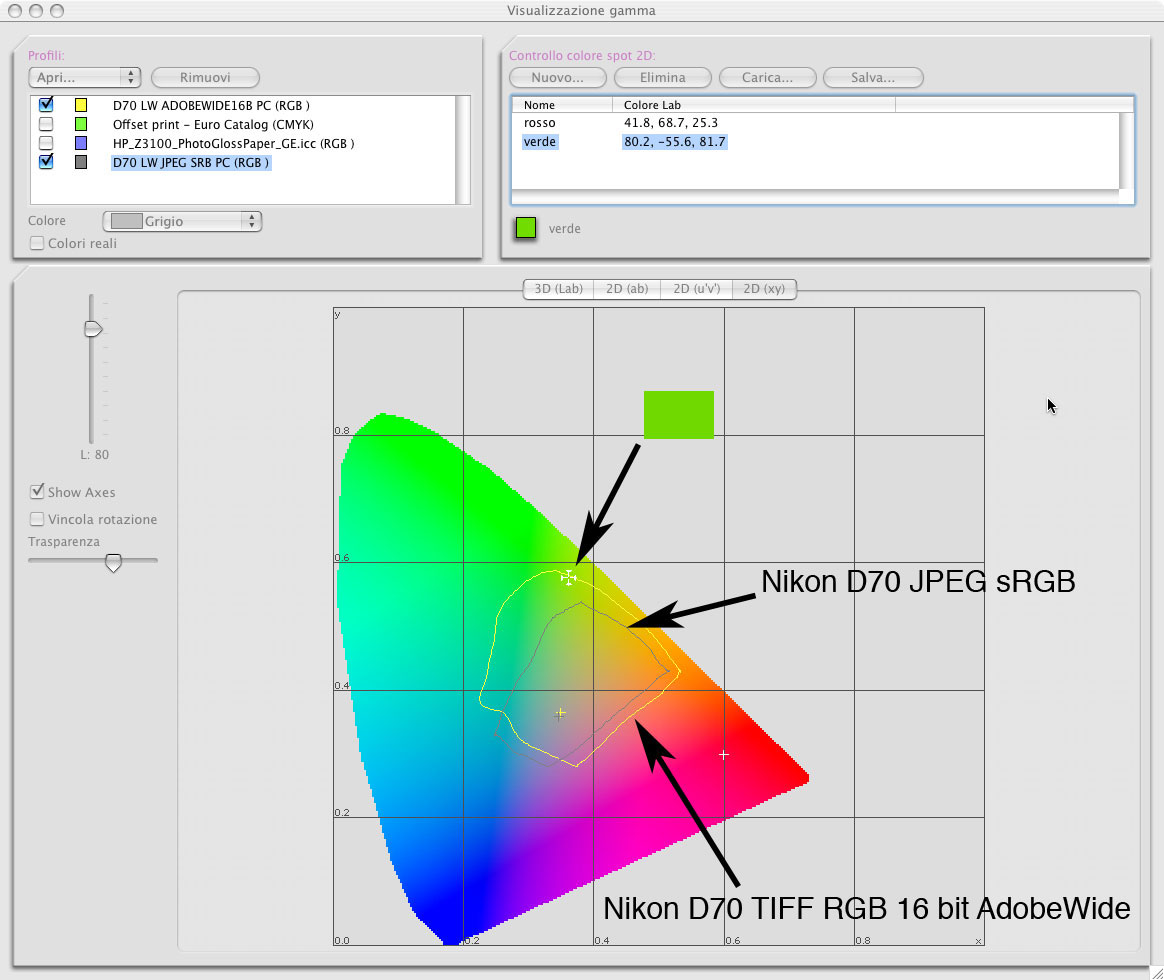1164x980 pixels.
Task: Click the Carica... button
Action: (768, 77)
